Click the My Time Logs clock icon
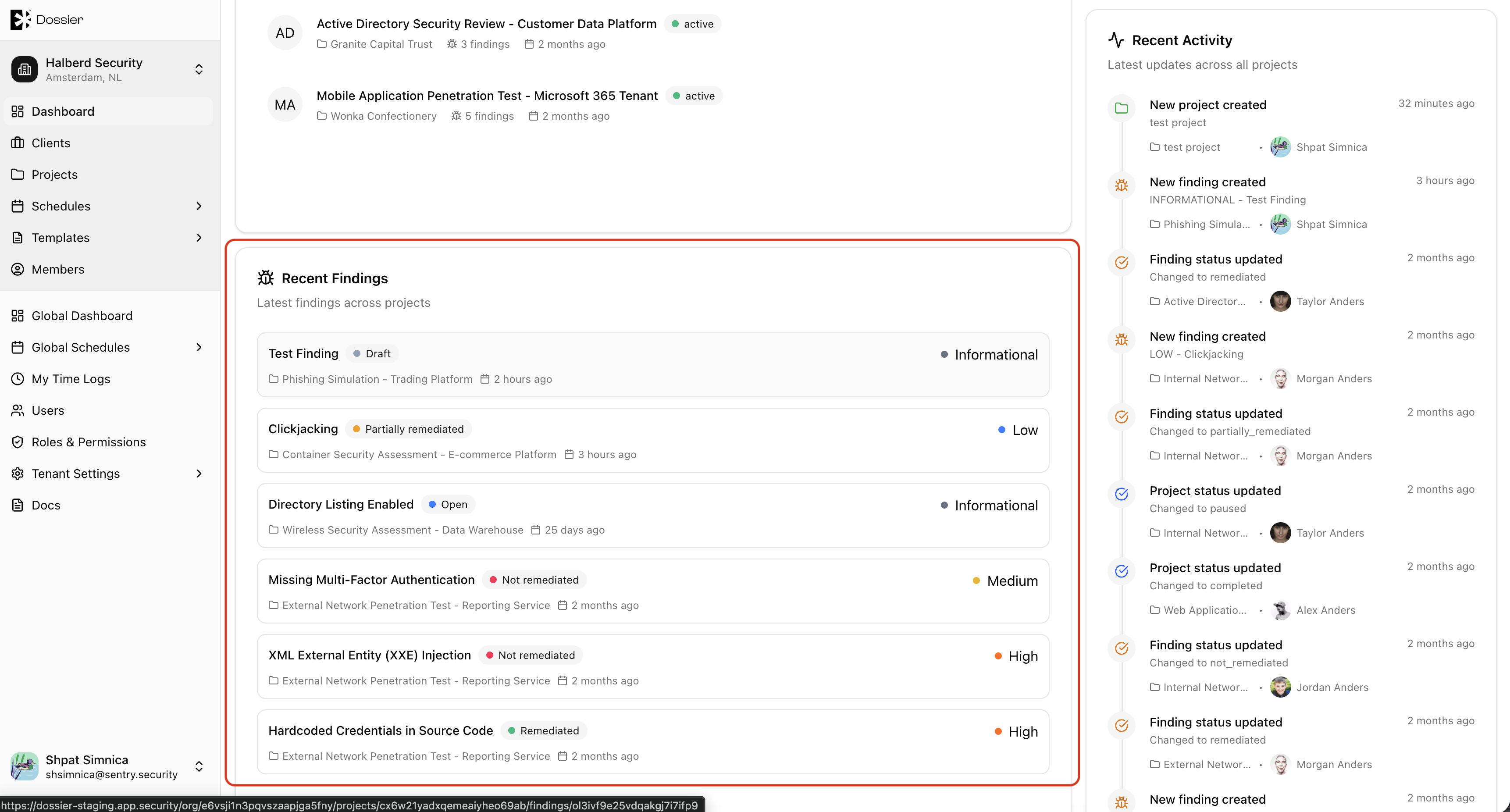Image resolution: width=1510 pixels, height=812 pixels. click(18, 379)
